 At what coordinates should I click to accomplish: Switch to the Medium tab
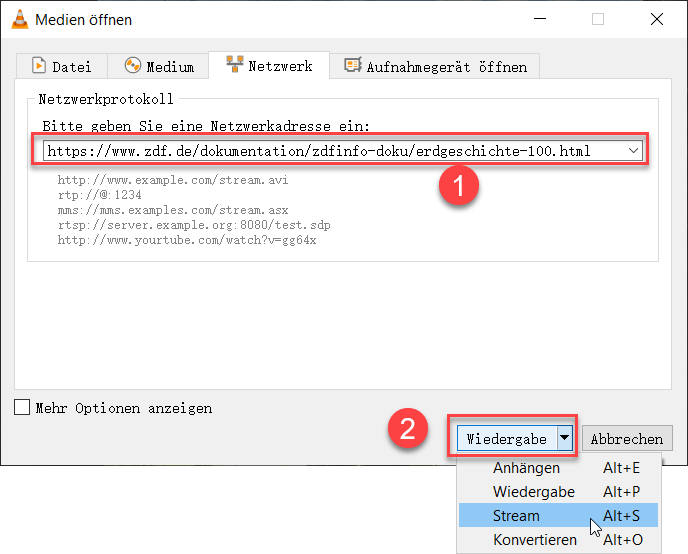click(x=158, y=67)
